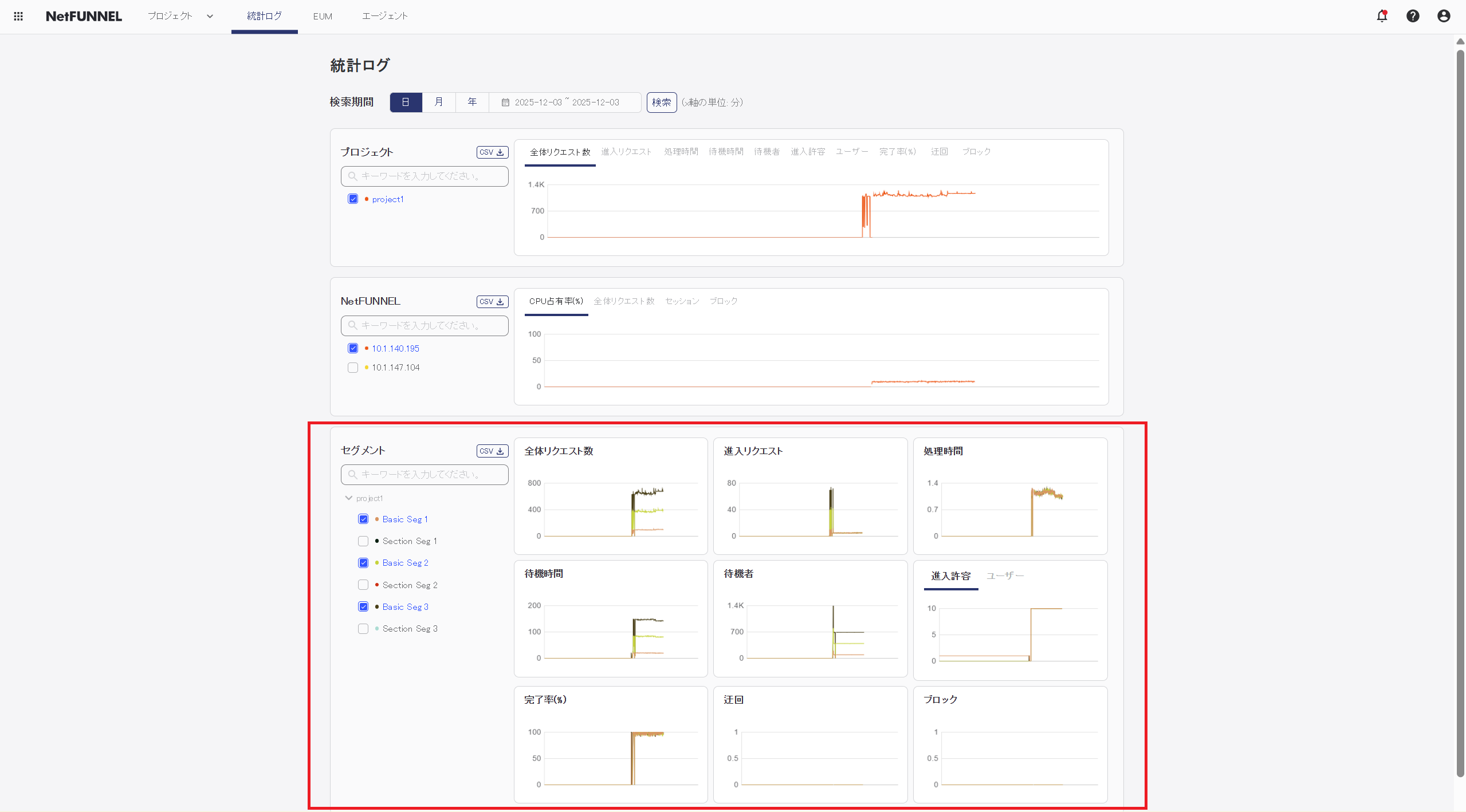This screenshot has height=812, width=1466.
Task: Download CSV for the セグメント panel
Action: [492, 451]
